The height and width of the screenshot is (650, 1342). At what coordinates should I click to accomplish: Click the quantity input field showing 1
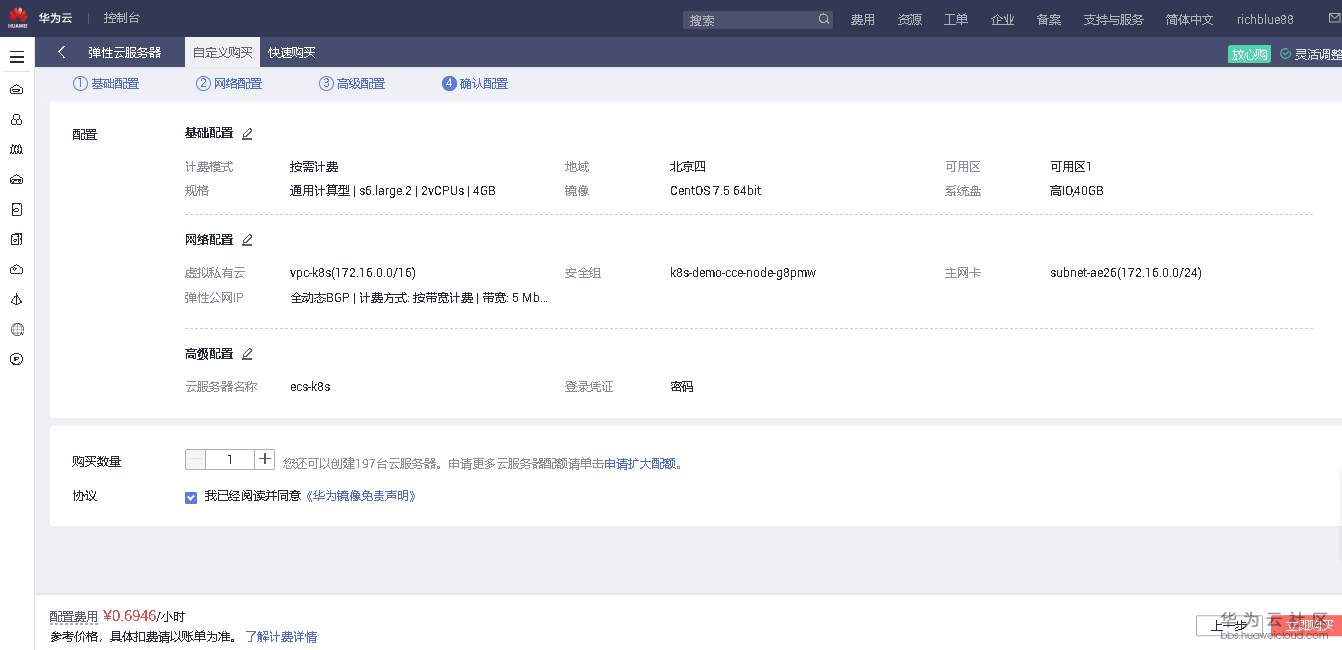pyautogui.click(x=230, y=459)
